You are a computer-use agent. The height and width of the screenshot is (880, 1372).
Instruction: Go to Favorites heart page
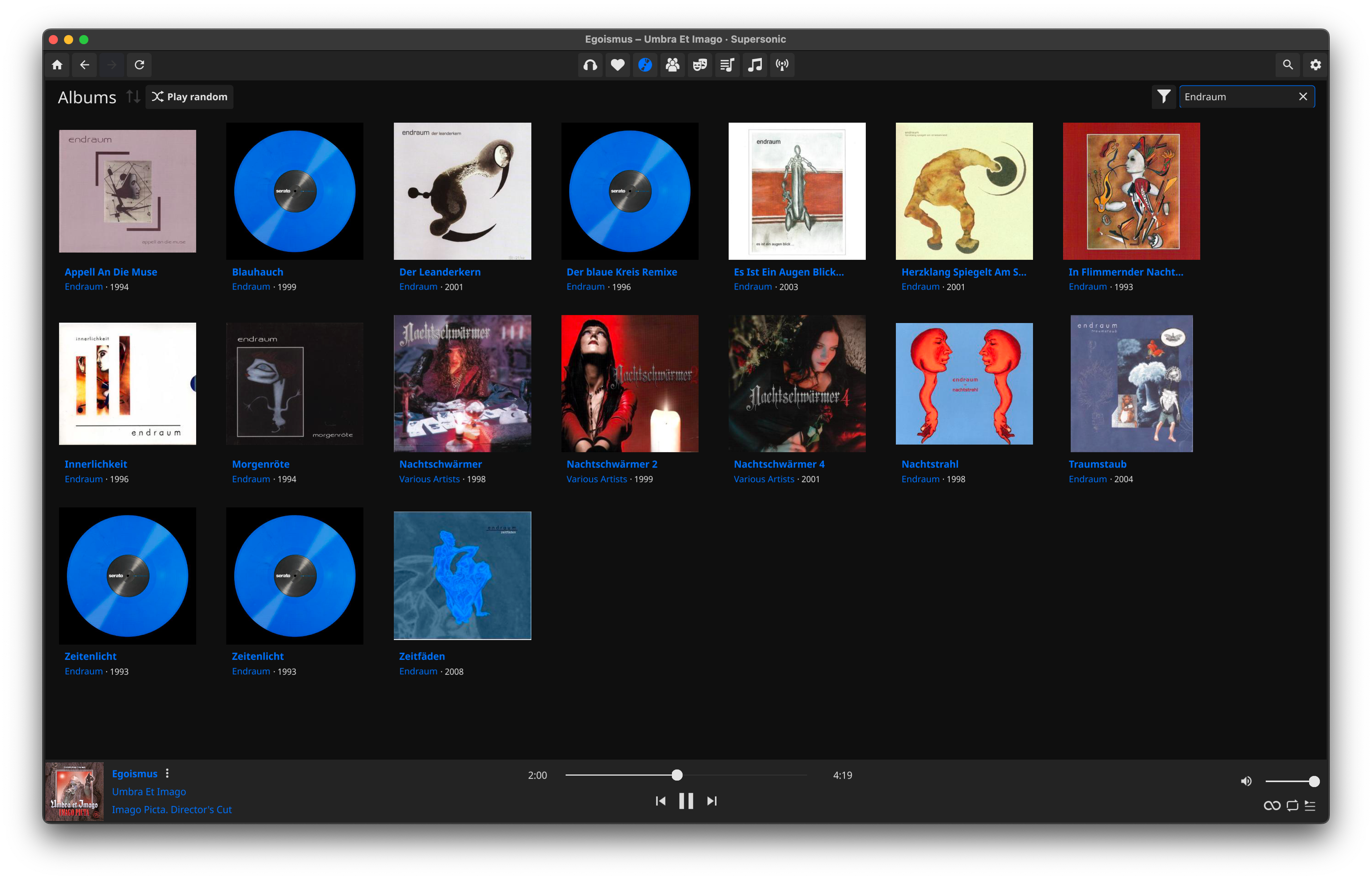tap(617, 65)
